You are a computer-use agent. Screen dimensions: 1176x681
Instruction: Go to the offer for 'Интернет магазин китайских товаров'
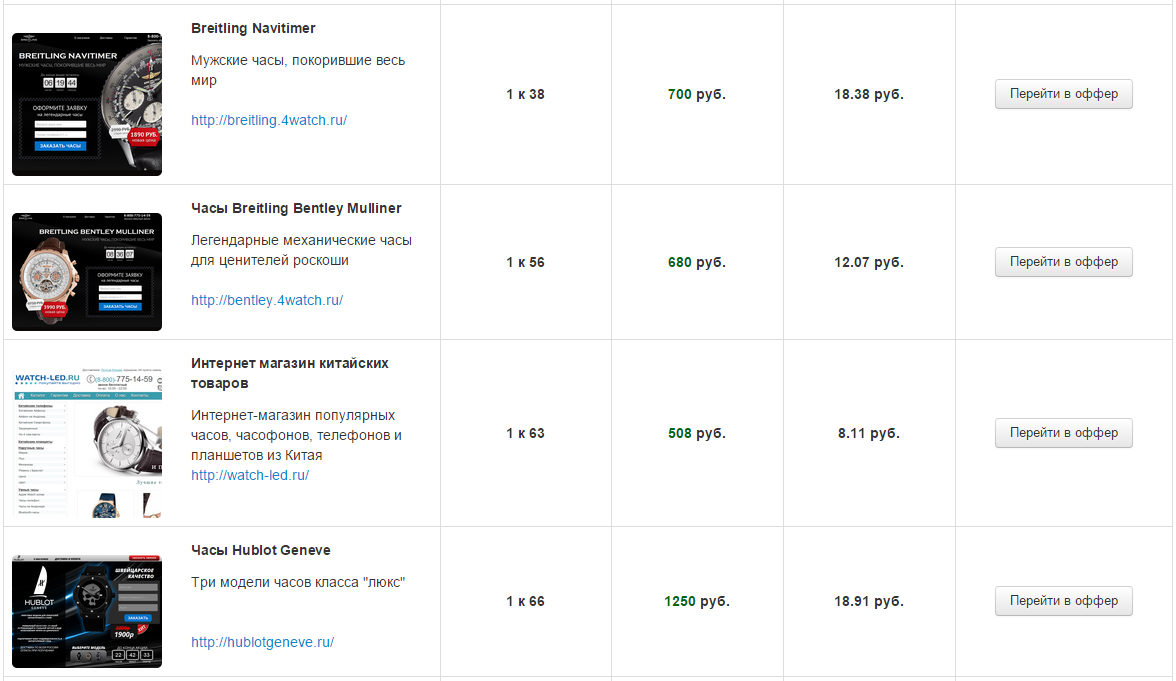(x=1063, y=433)
